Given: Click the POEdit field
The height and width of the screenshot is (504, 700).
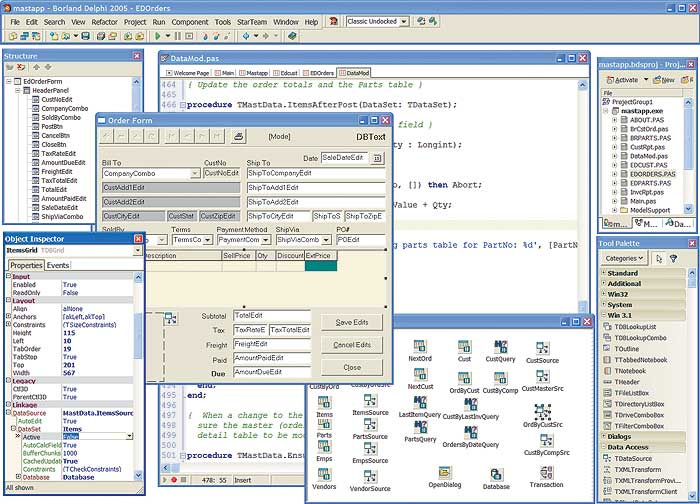Looking at the screenshot, I should [x=361, y=240].
